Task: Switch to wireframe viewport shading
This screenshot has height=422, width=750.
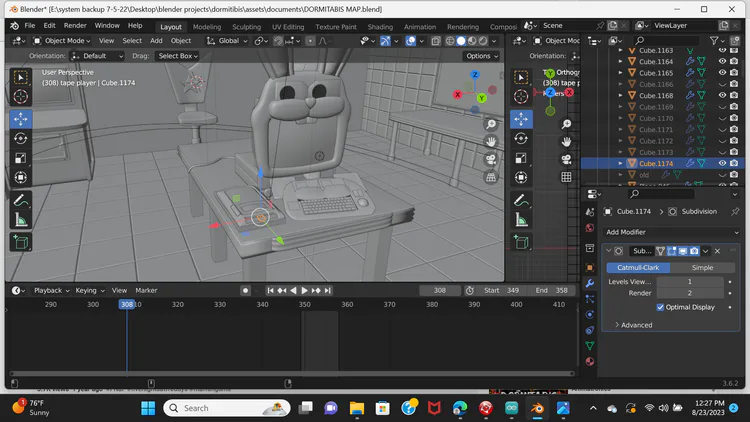Action: point(450,41)
